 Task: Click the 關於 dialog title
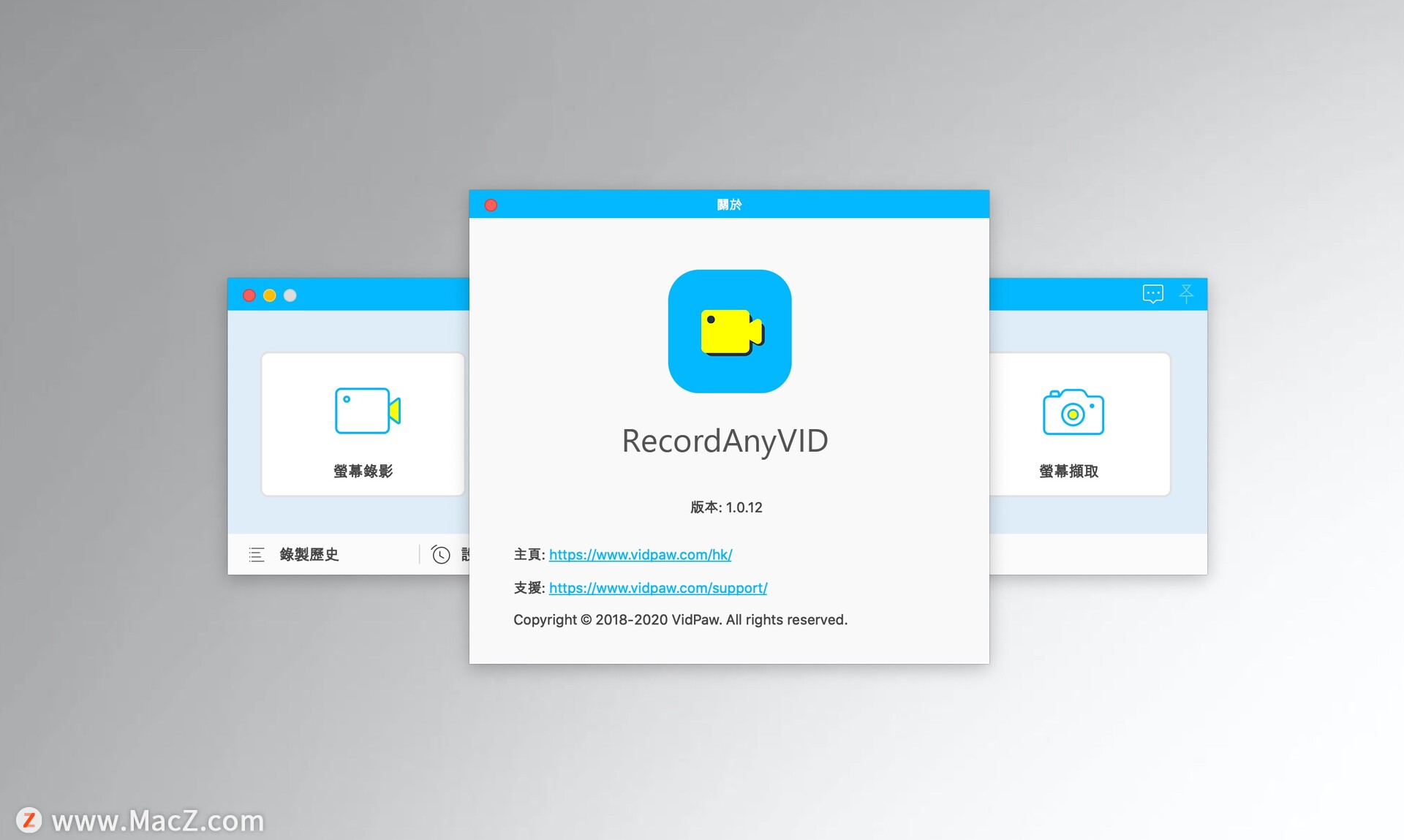click(729, 205)
